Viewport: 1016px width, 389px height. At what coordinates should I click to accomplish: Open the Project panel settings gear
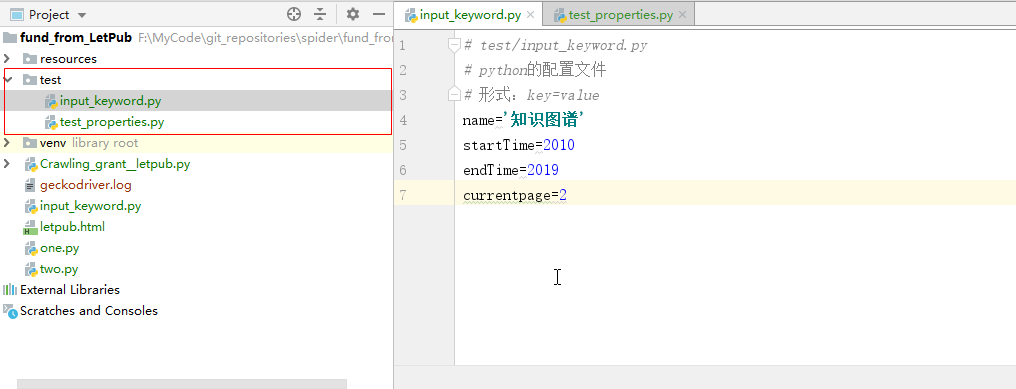point(352,14)
